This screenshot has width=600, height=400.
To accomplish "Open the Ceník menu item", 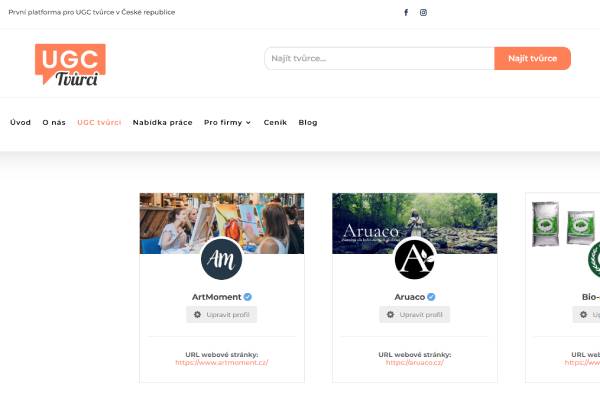I will pos(275,122).
